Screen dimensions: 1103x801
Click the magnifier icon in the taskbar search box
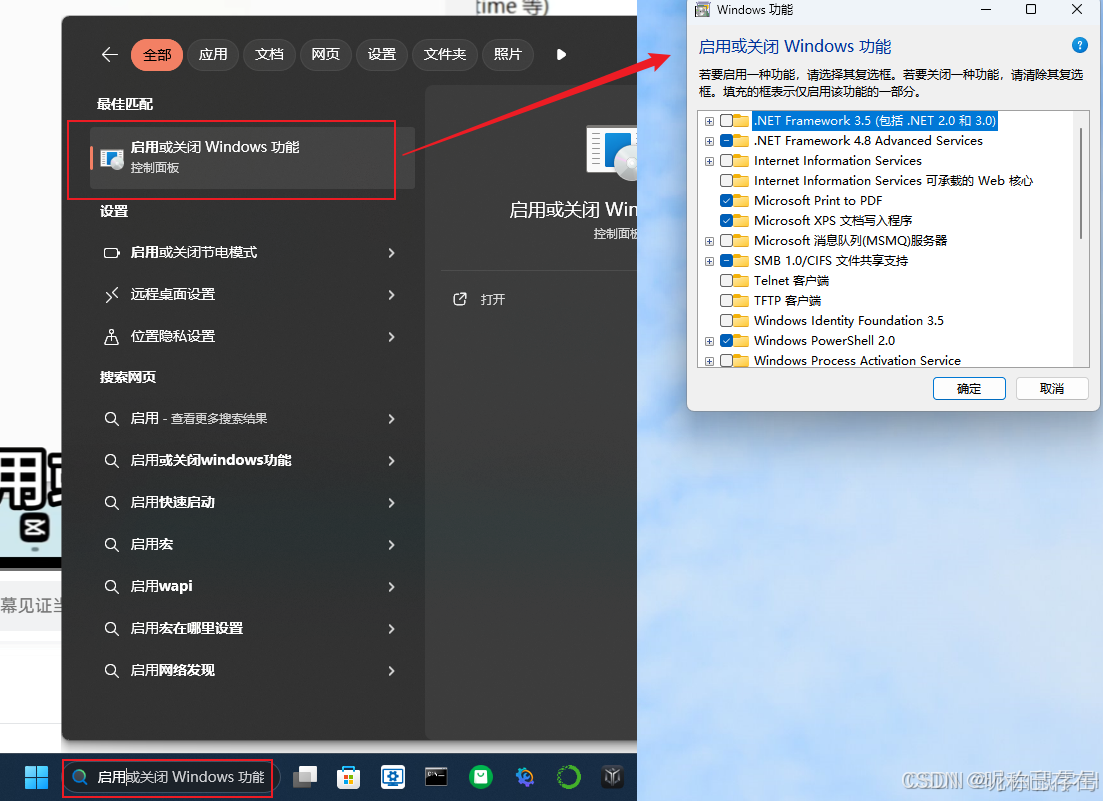click(x=80, y=776)
